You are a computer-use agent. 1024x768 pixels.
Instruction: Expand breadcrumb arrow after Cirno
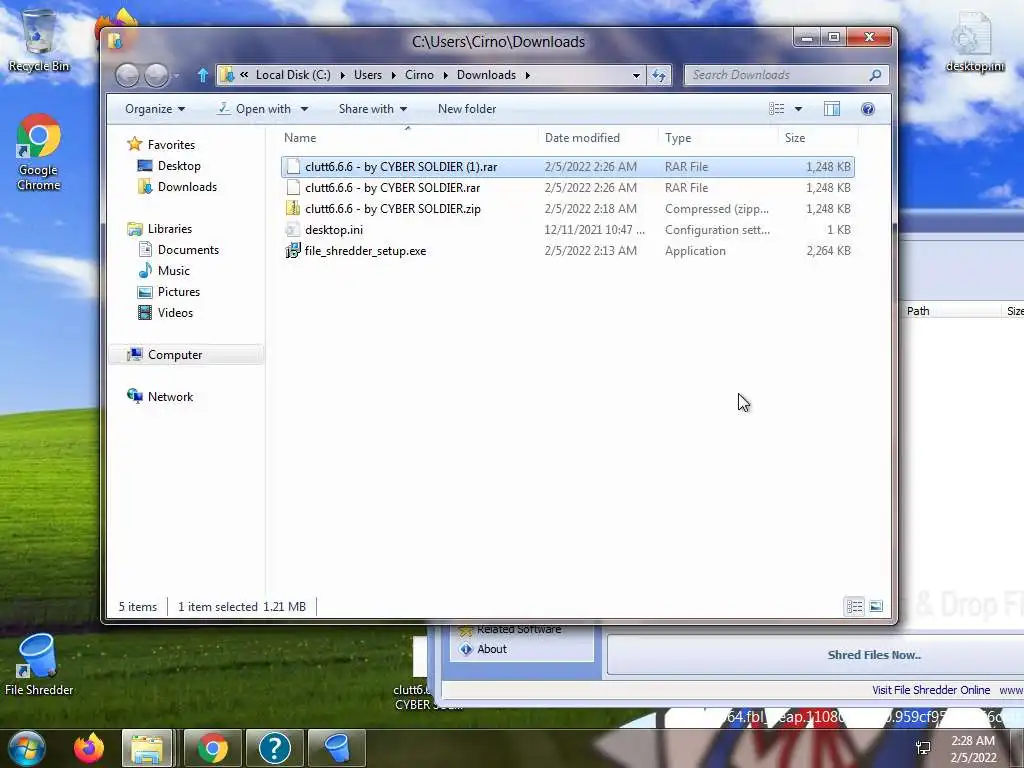click(445, 75)
